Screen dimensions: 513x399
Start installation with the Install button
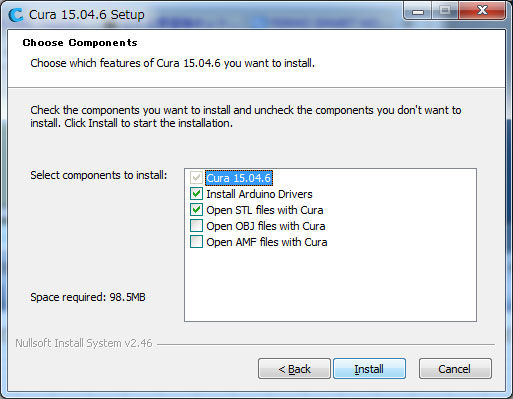(x=369, y=369)
